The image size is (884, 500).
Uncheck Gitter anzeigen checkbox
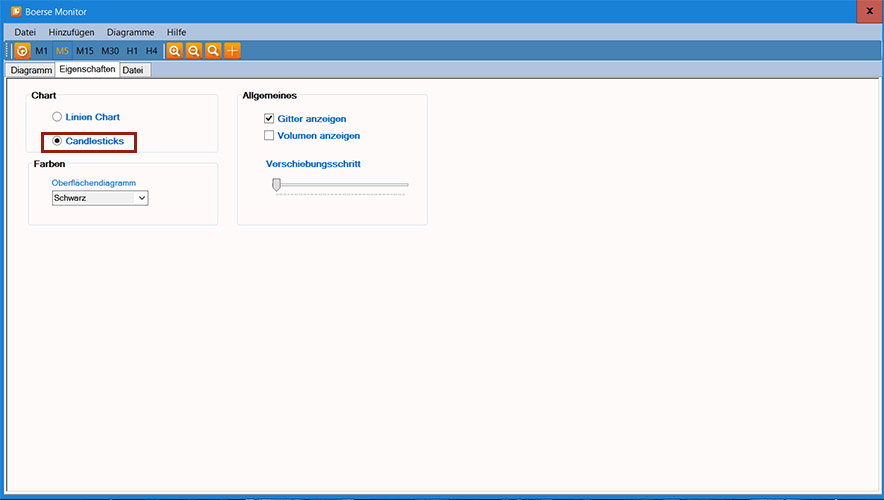pyautogui.click(x=269, y=118)
